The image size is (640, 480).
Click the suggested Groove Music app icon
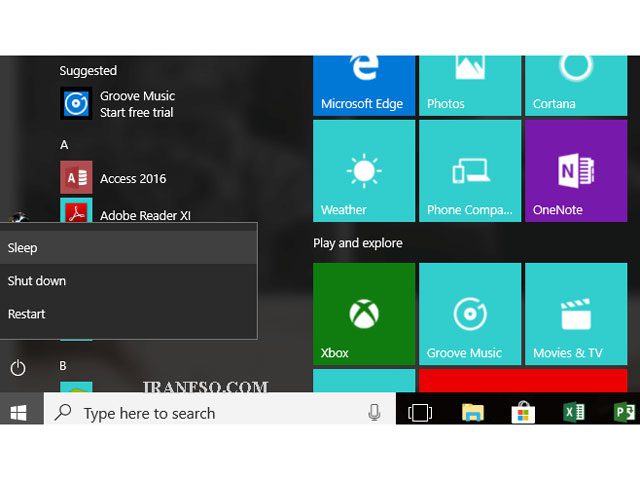76,103
